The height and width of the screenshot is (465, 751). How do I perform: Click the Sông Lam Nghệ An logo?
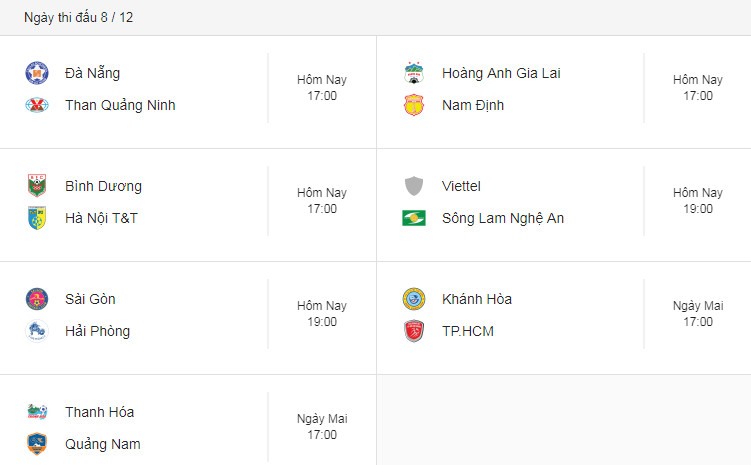click(x=414, y=218)
